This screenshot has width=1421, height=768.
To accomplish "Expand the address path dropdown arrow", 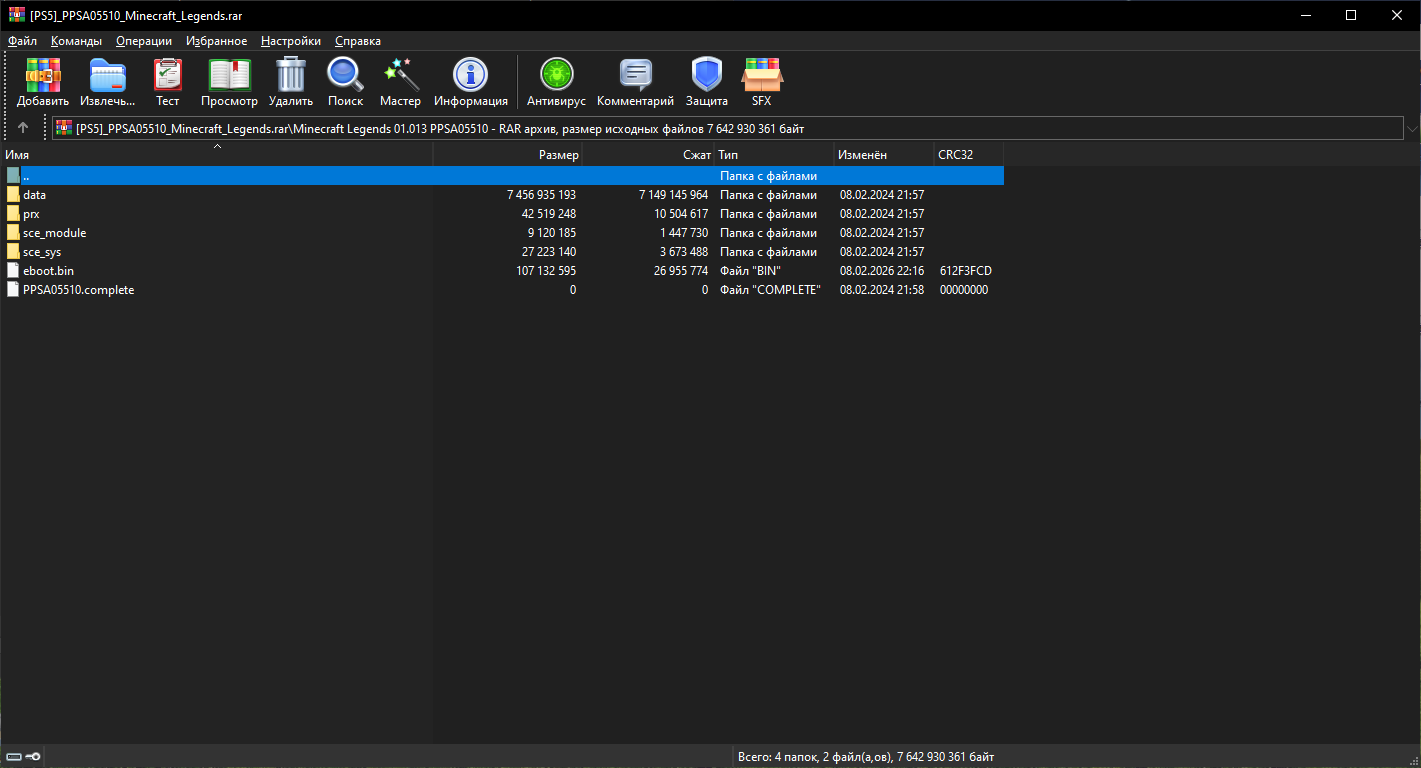I will pyautogui.click(x=1411, y=128).
